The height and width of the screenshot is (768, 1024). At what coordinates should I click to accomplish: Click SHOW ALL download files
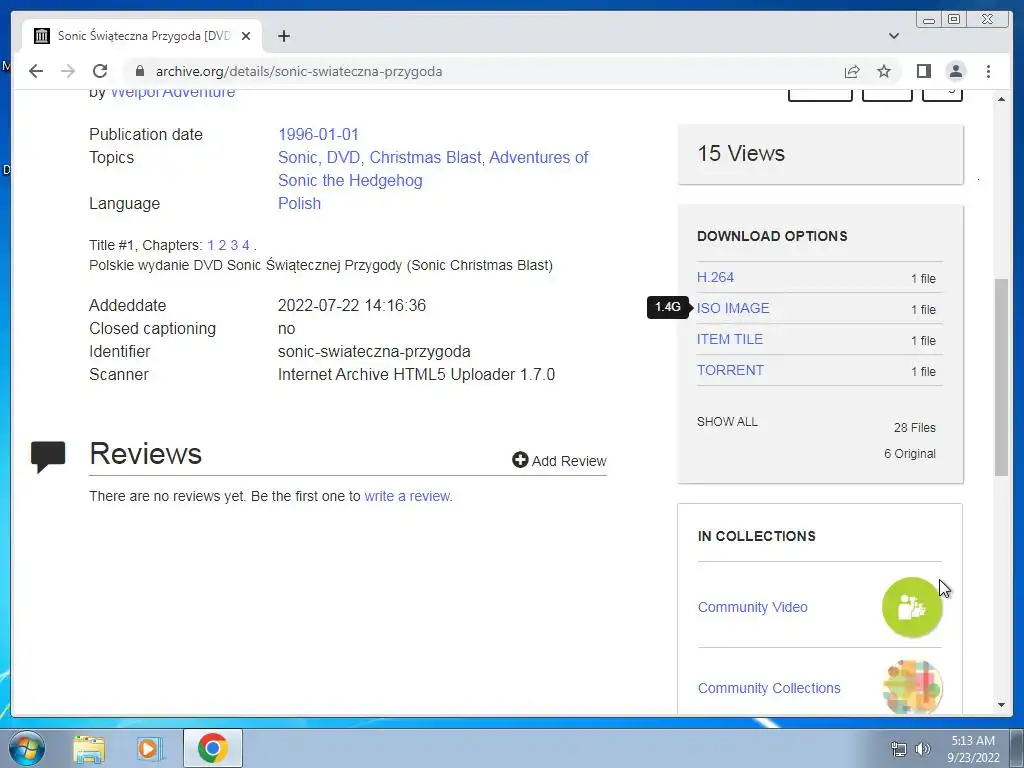(x=727, y=422)
